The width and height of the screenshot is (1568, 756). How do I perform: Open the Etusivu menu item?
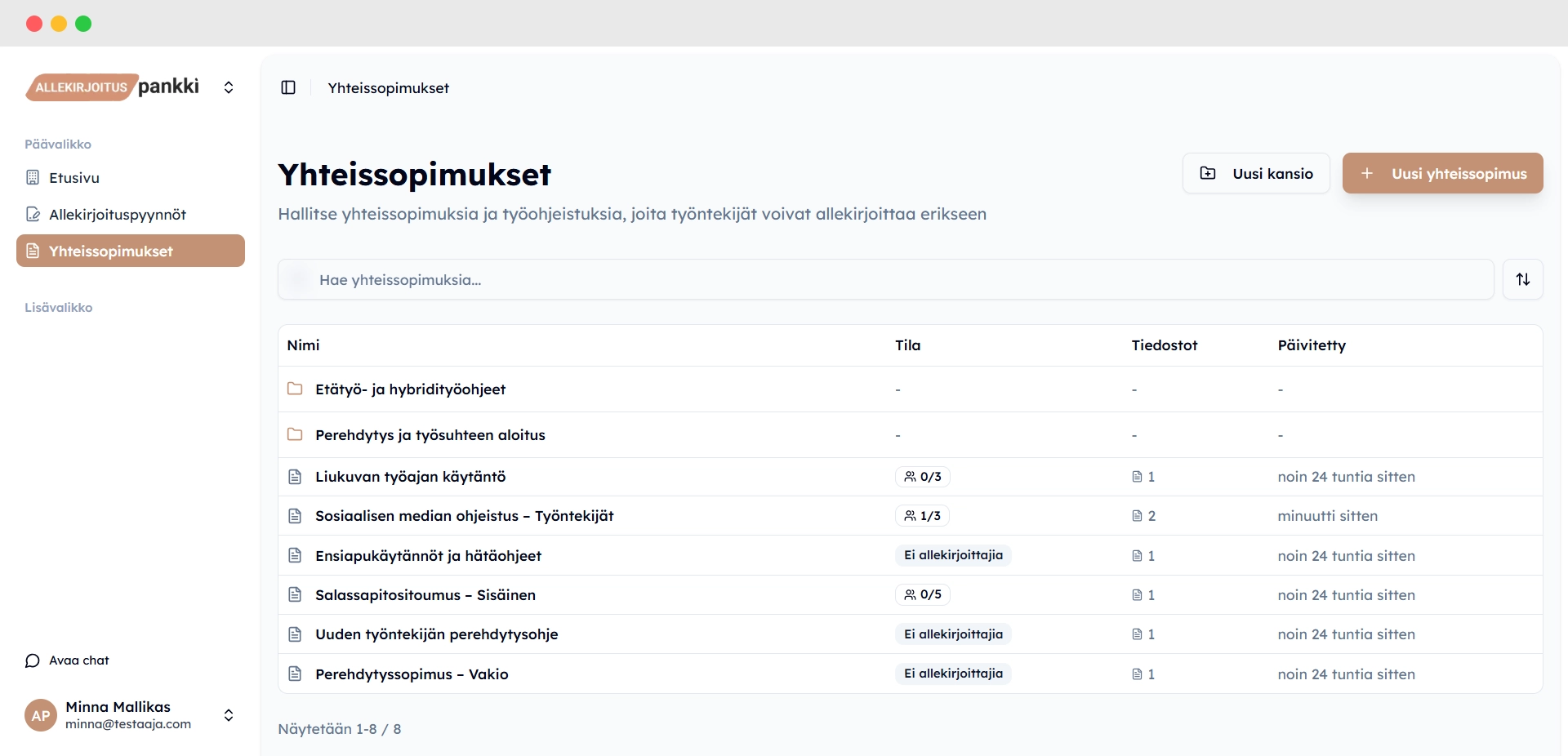tap(74, 178)
